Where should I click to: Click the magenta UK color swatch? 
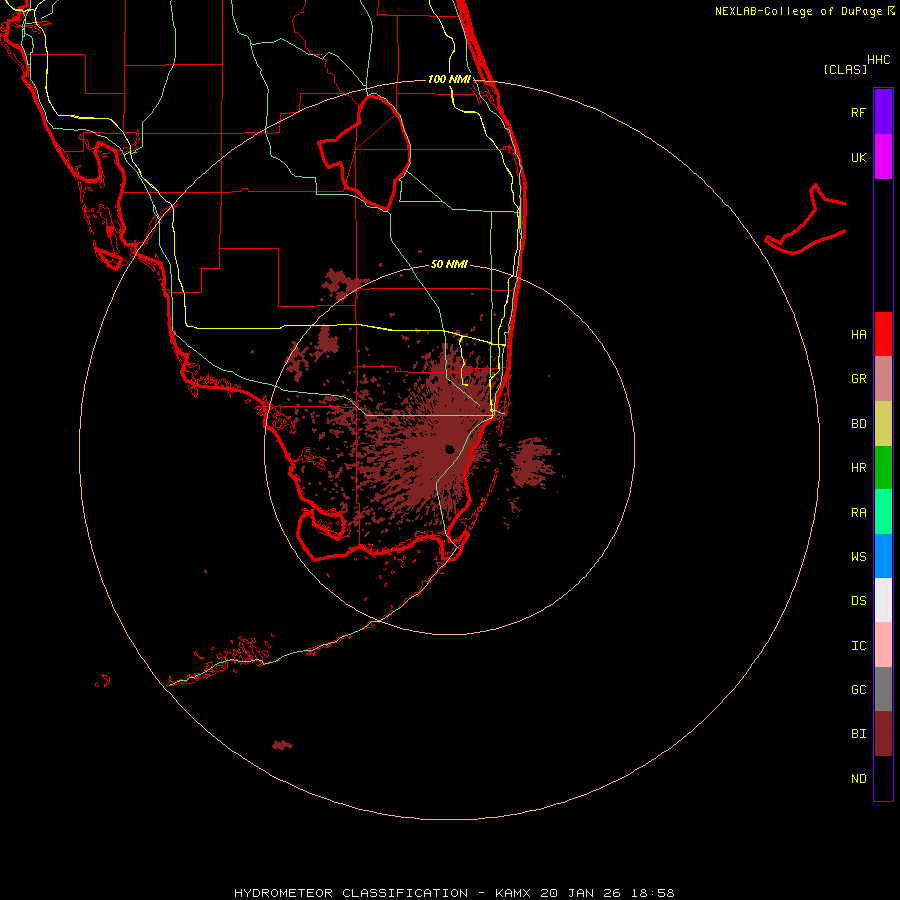pyautogui.click(x=883, y=157)
